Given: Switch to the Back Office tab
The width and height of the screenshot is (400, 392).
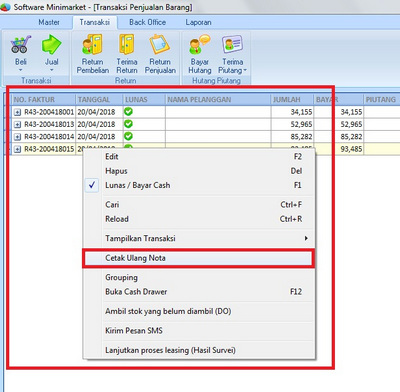Looking at the screenshot, I should [x=148, y=22].
